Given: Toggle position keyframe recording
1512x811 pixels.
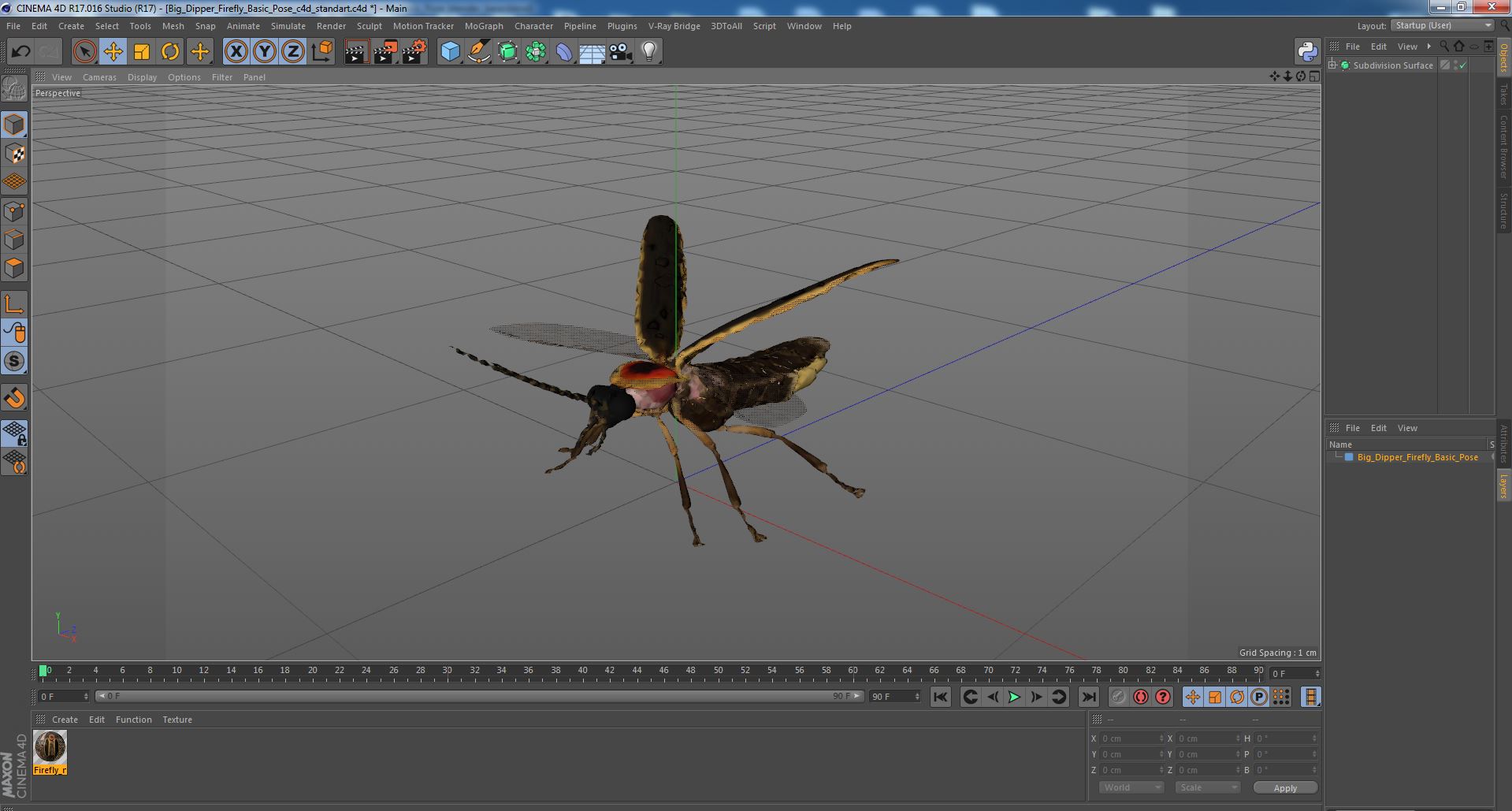Looking at the screenshot, I should click(x=1193, y=697).
